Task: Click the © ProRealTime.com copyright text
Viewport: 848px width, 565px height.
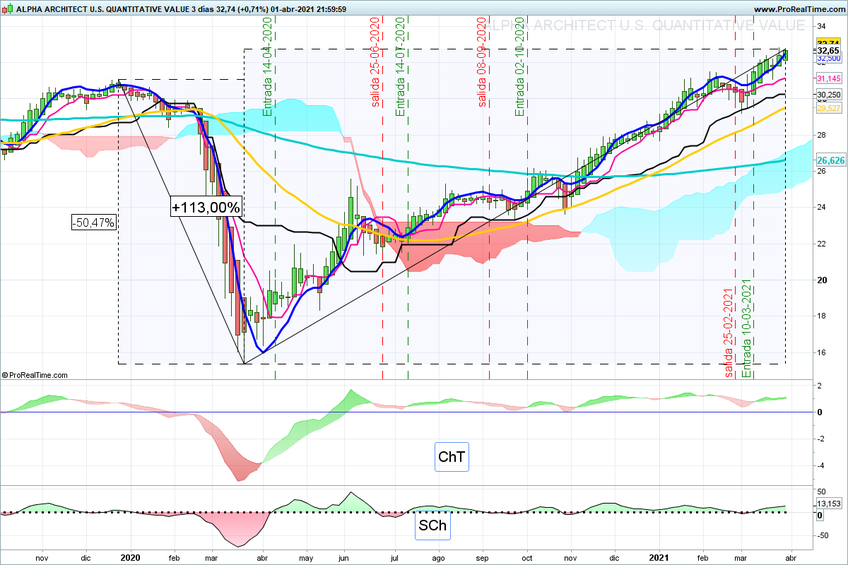Action: [x=35, y=375]
